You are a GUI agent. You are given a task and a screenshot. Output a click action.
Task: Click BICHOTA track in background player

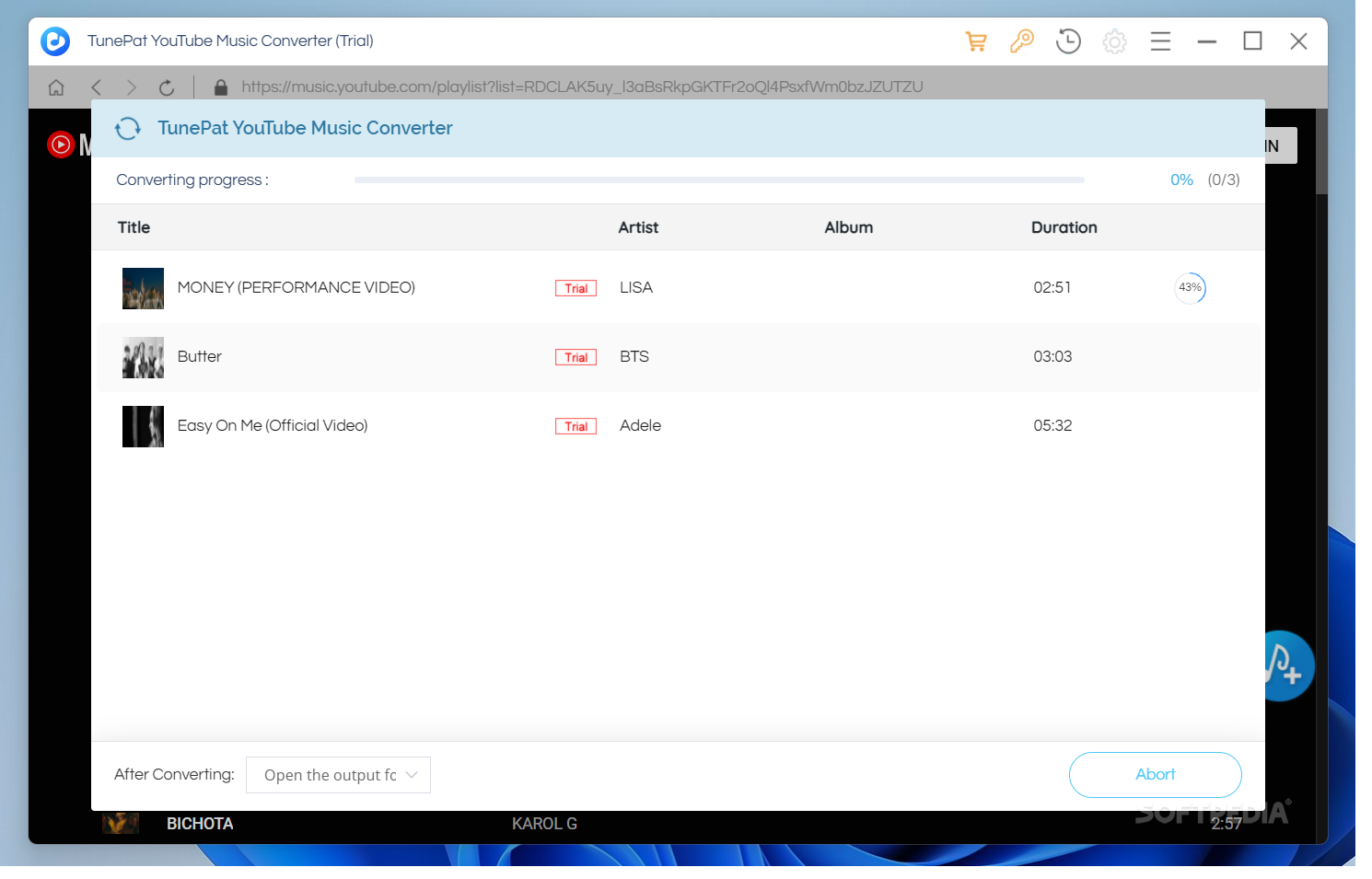(x=200, y=824)
